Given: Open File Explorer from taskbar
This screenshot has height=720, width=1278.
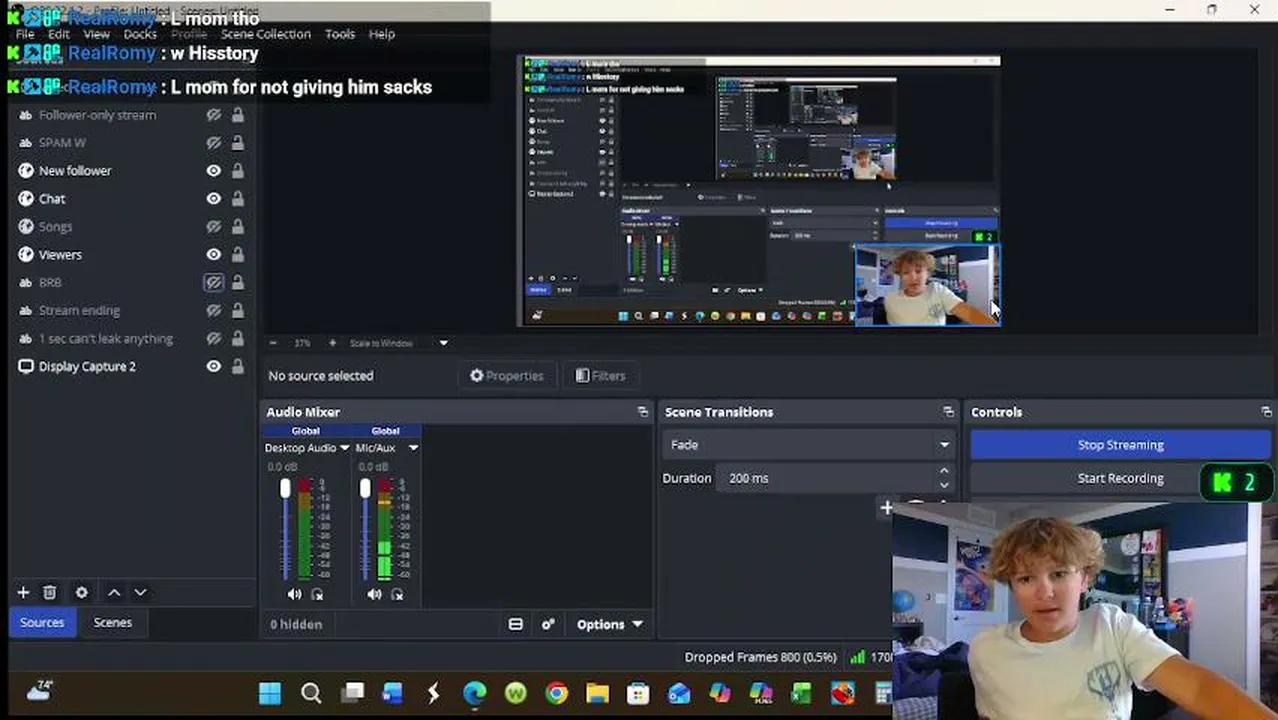Looking at the screenshot, I should pos(597,693).
